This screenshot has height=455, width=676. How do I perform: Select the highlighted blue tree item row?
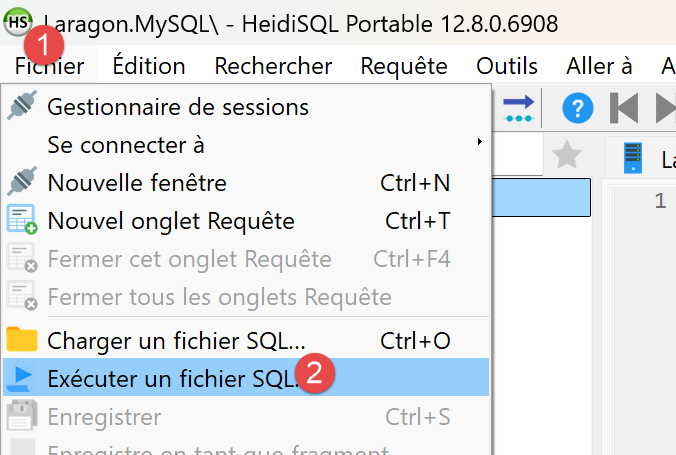tap(541, 197)
